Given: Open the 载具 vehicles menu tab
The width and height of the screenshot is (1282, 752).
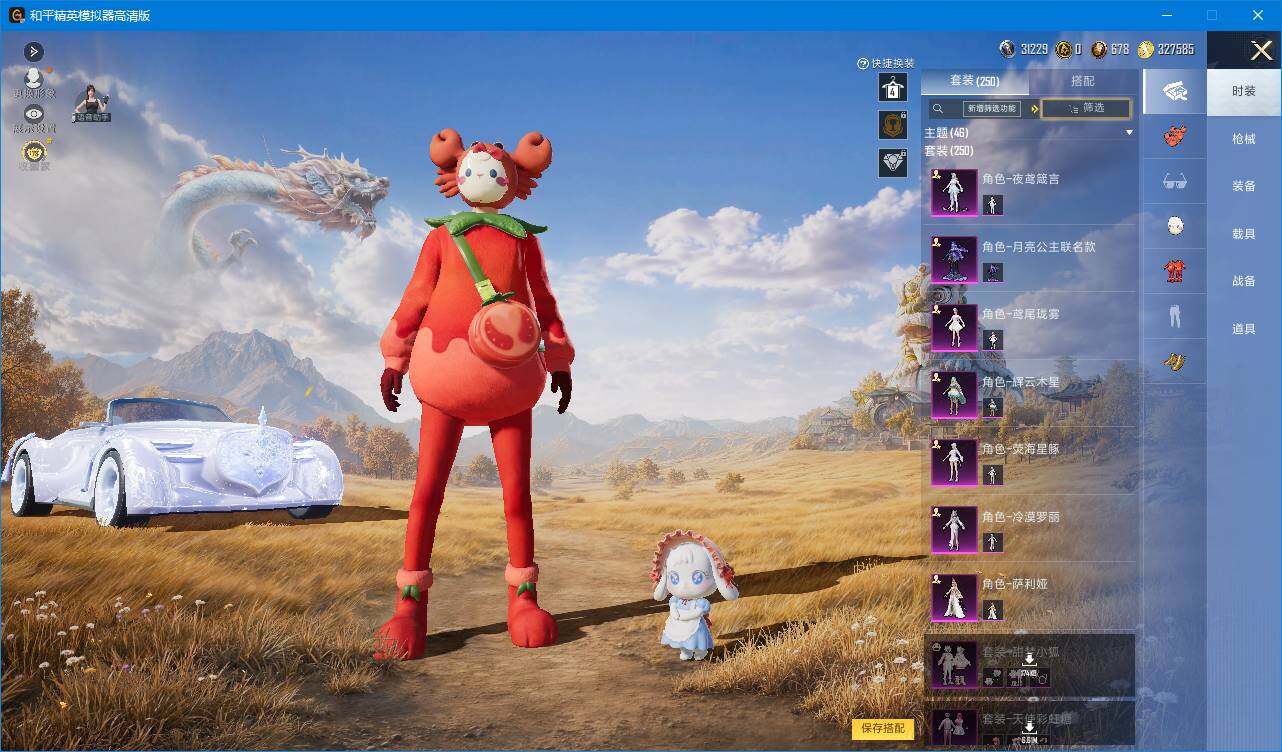Looking at the screenshot, I should click(x=1244, y=234).
